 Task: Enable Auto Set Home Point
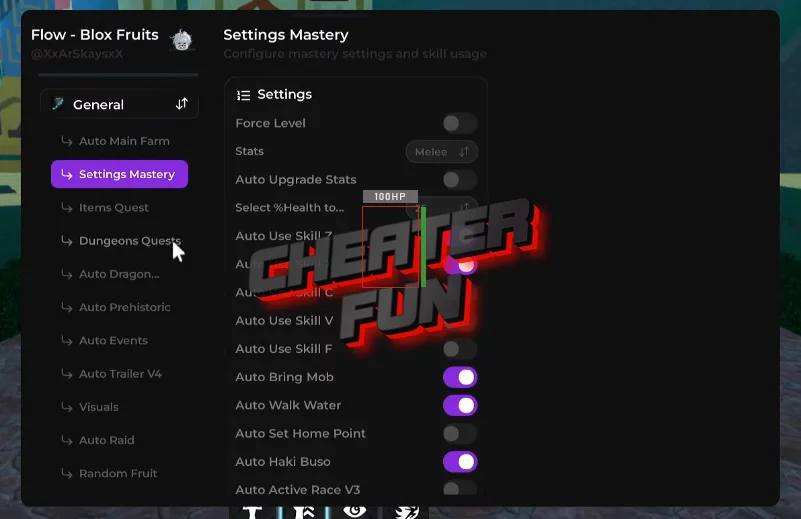(460, 434)
